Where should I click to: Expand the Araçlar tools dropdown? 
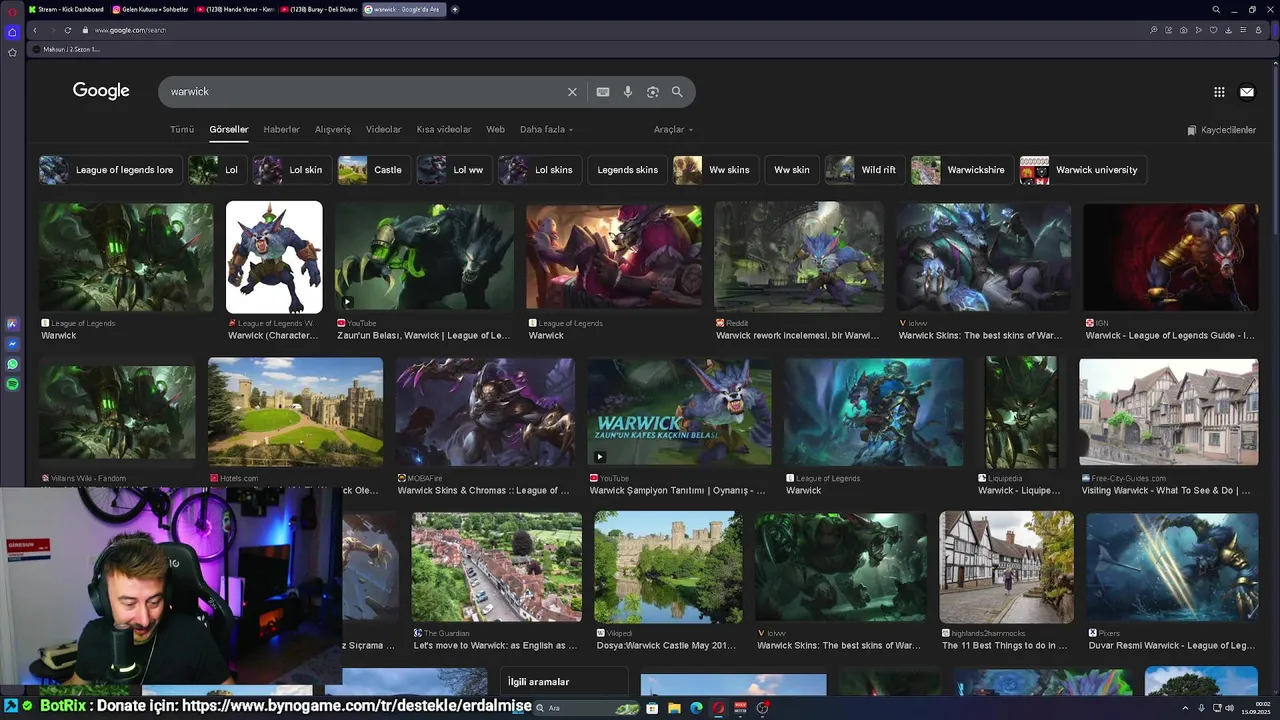(x=673, y=129)
